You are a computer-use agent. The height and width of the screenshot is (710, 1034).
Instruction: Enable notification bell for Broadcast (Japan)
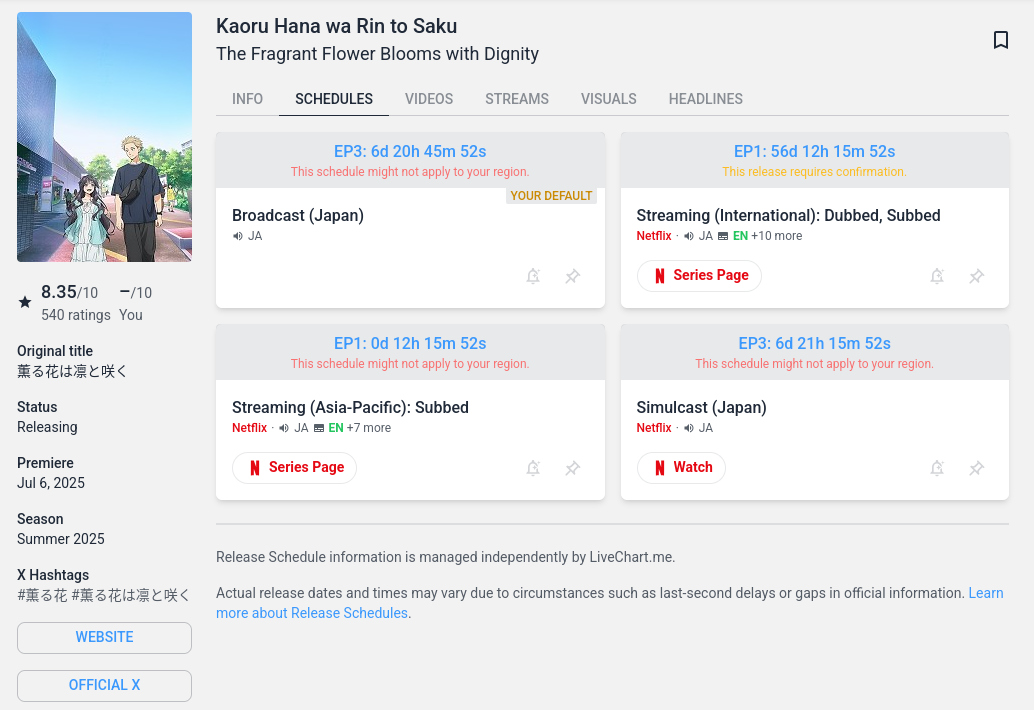(x=533, y=276)
